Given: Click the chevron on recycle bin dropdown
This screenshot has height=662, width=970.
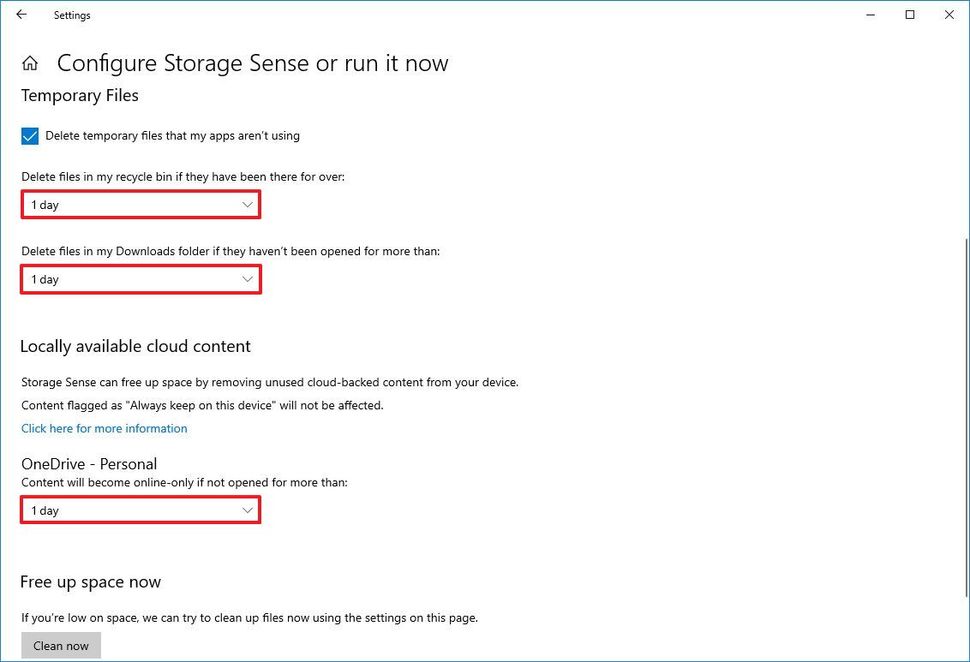Looking at the screenshot, I should [248, 204].
